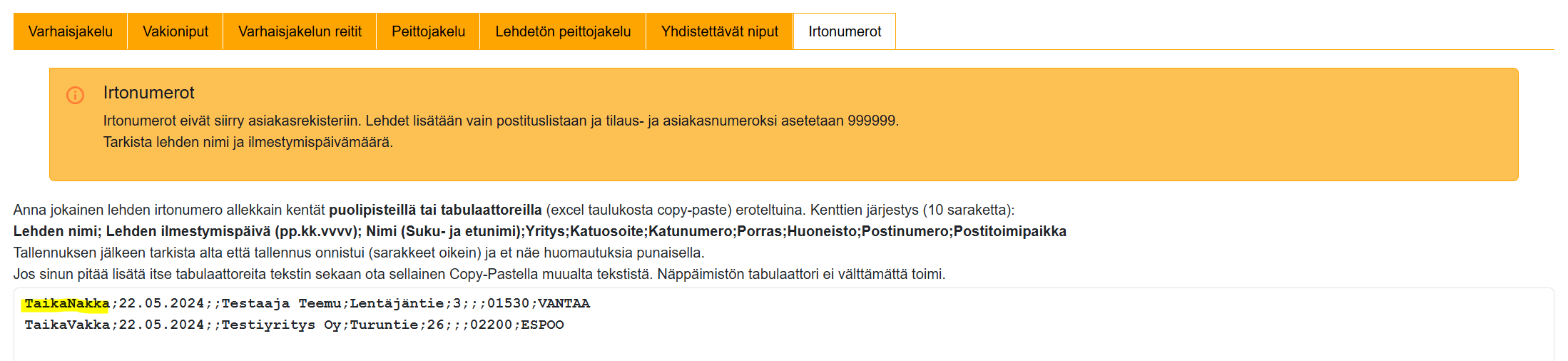1568x361 pixels.
Task: Select the active Irtonumerot tab
Action: (845, 31)
